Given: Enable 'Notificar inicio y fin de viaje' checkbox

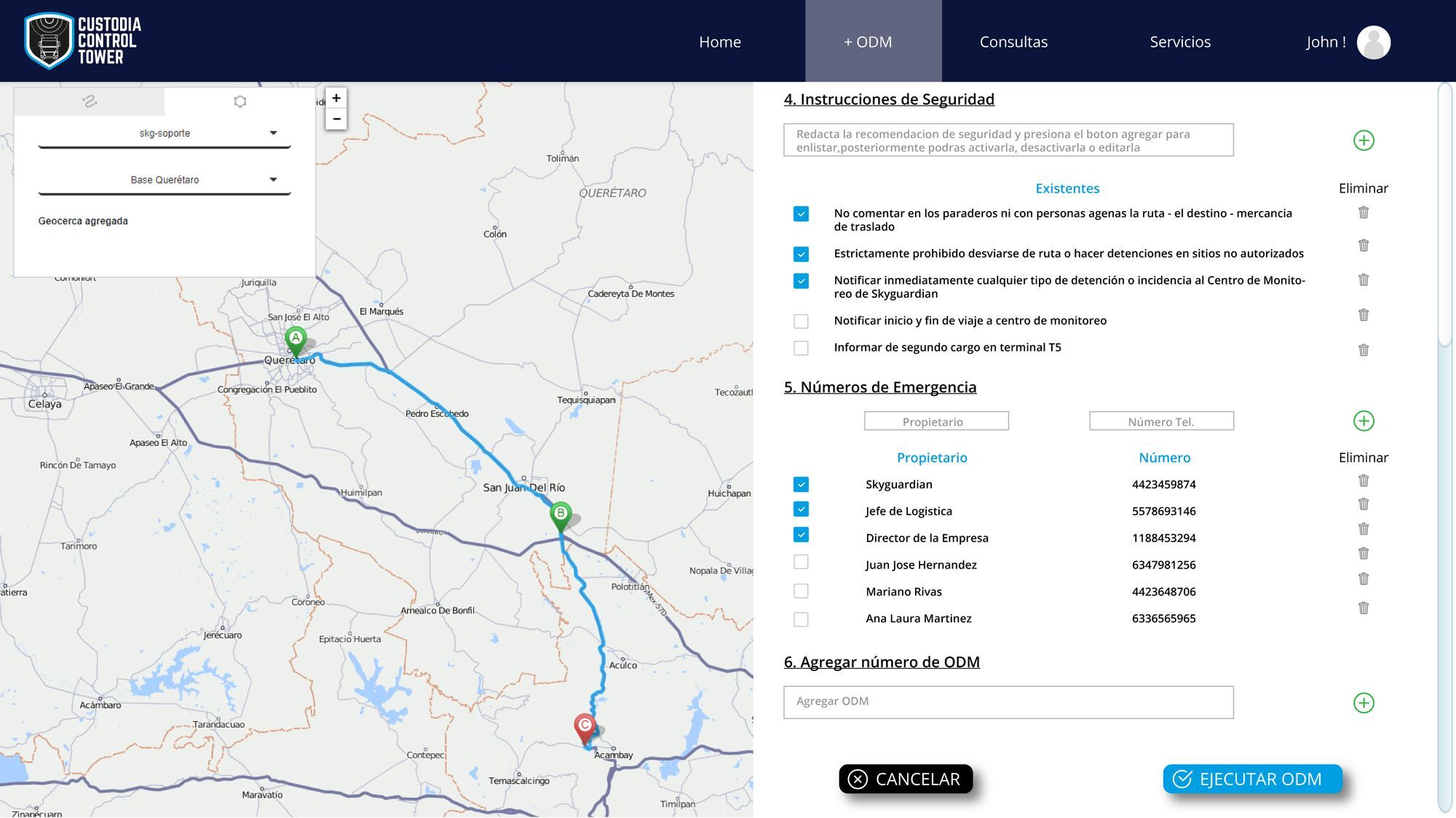Looking at the screenshot, I should pyautogui.click(x=801, y=321).
